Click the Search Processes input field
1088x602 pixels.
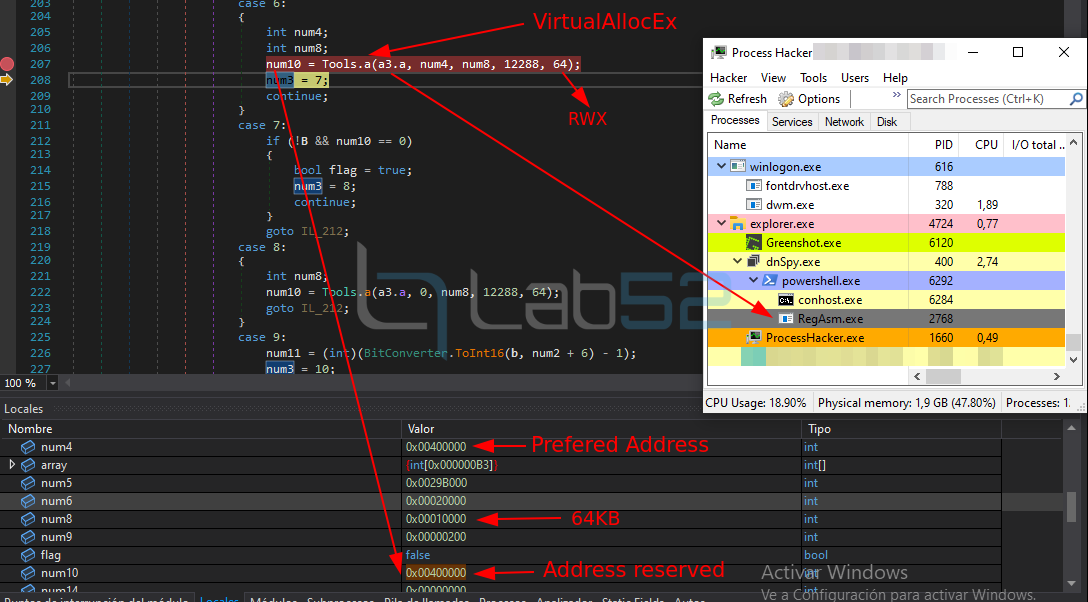(987, 99)
